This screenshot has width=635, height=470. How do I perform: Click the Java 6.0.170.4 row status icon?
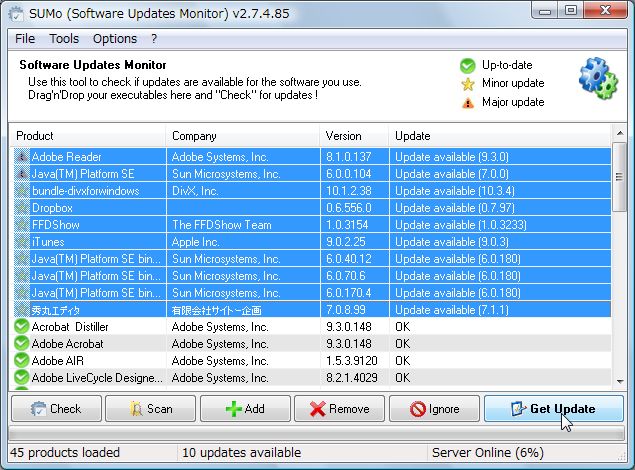[22, 293]
